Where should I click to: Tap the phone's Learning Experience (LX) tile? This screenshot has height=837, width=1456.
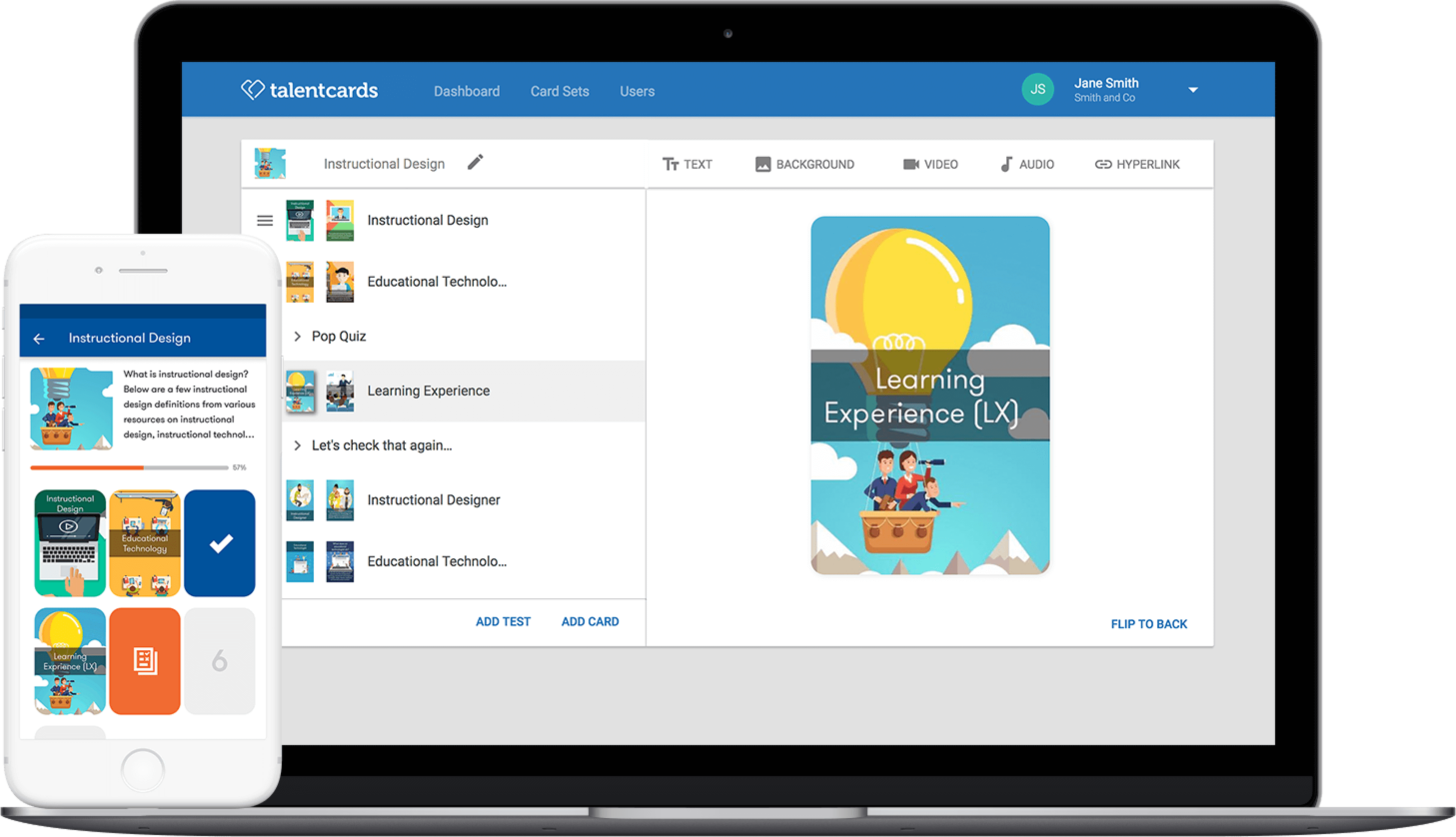point(69,661)
